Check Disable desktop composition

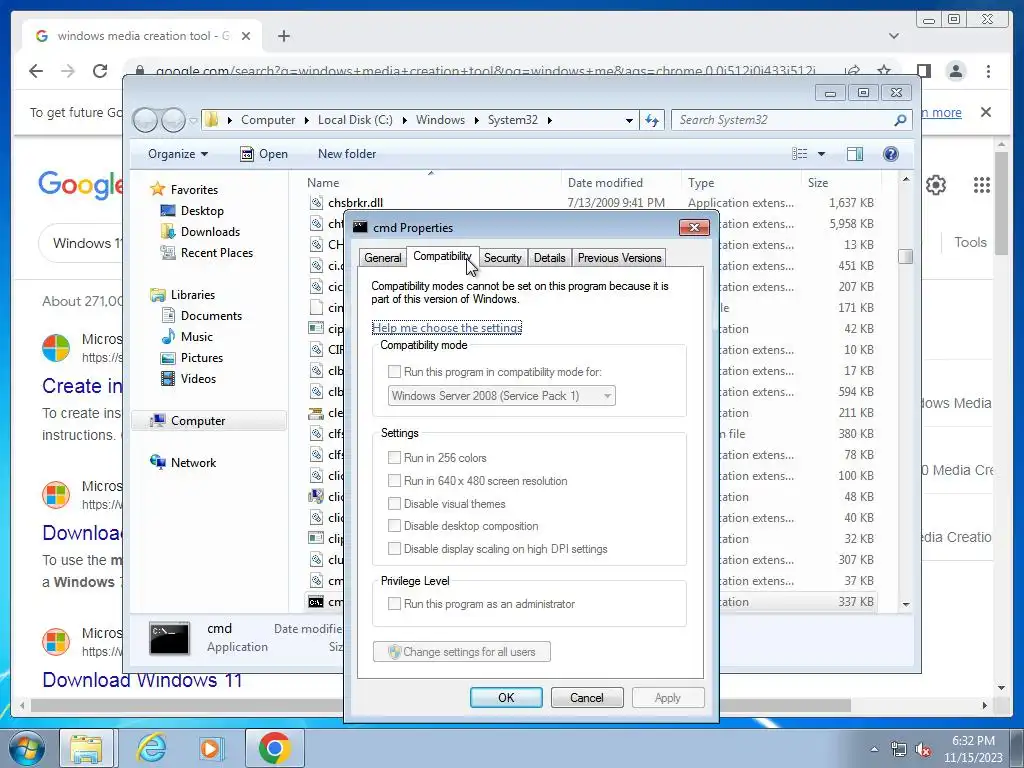pyautogui.click(x=394, y=526)
